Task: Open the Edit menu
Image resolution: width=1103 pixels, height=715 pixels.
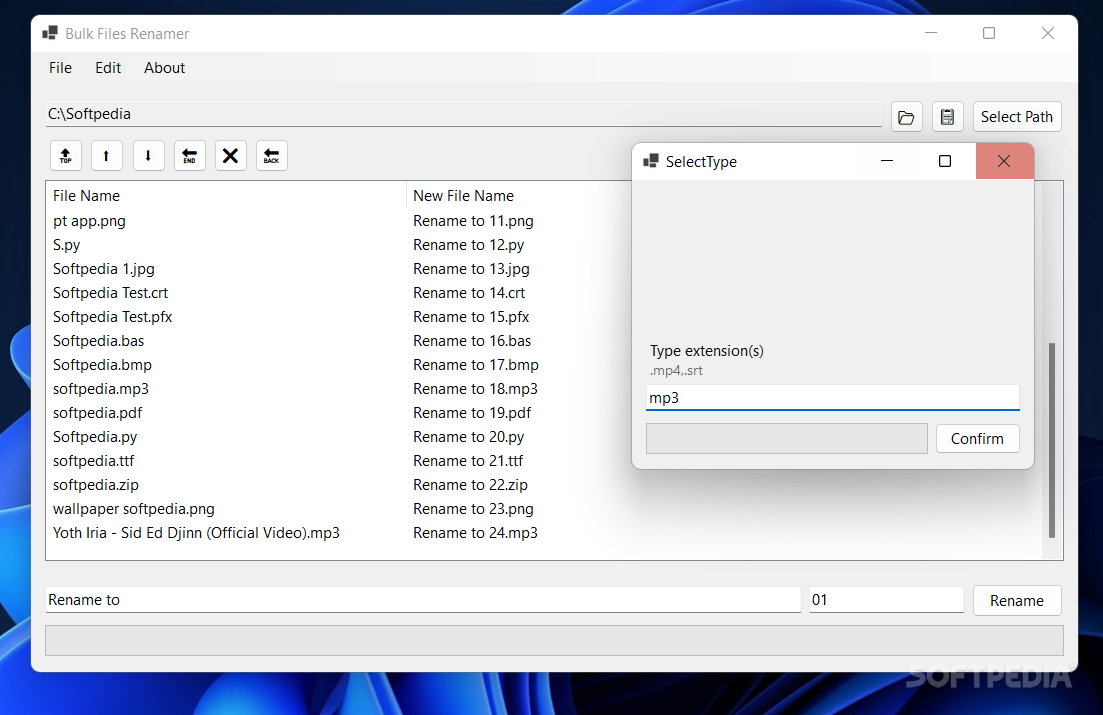Action: (108, 68)
